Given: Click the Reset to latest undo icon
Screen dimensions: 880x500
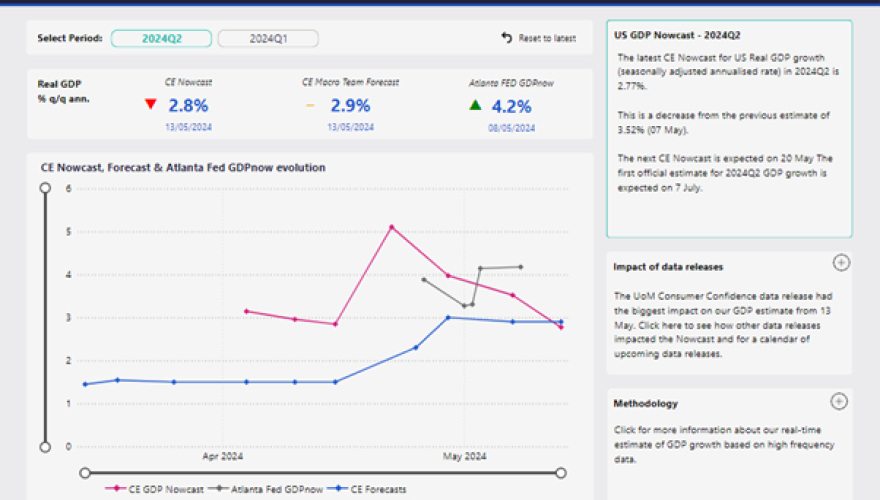Looking at the screenshot, I should (x=507, y=38).
